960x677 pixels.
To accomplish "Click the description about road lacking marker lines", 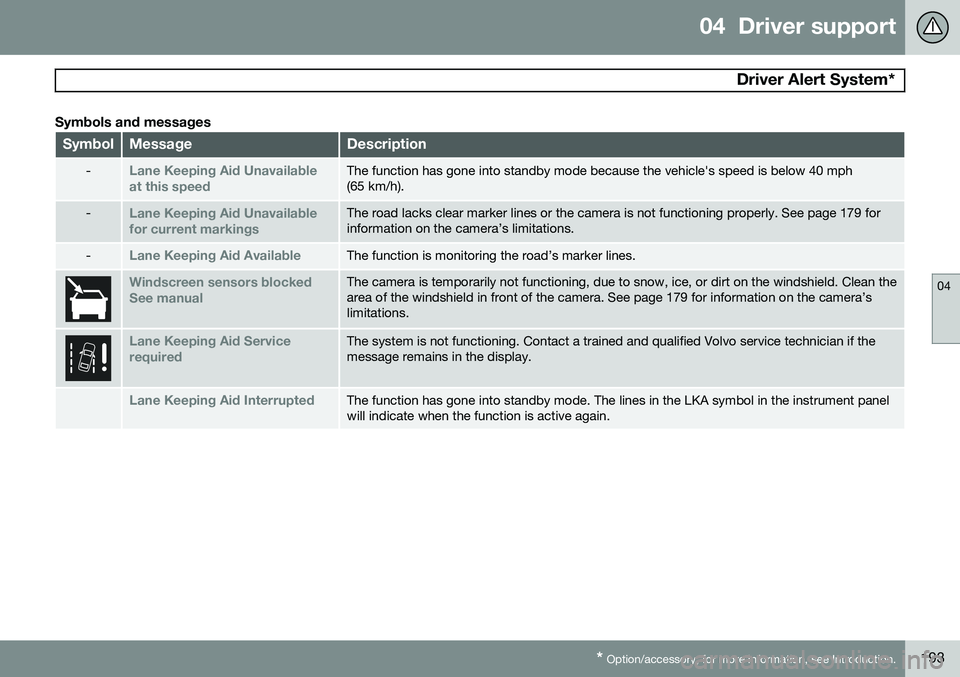I will (613, 221).
